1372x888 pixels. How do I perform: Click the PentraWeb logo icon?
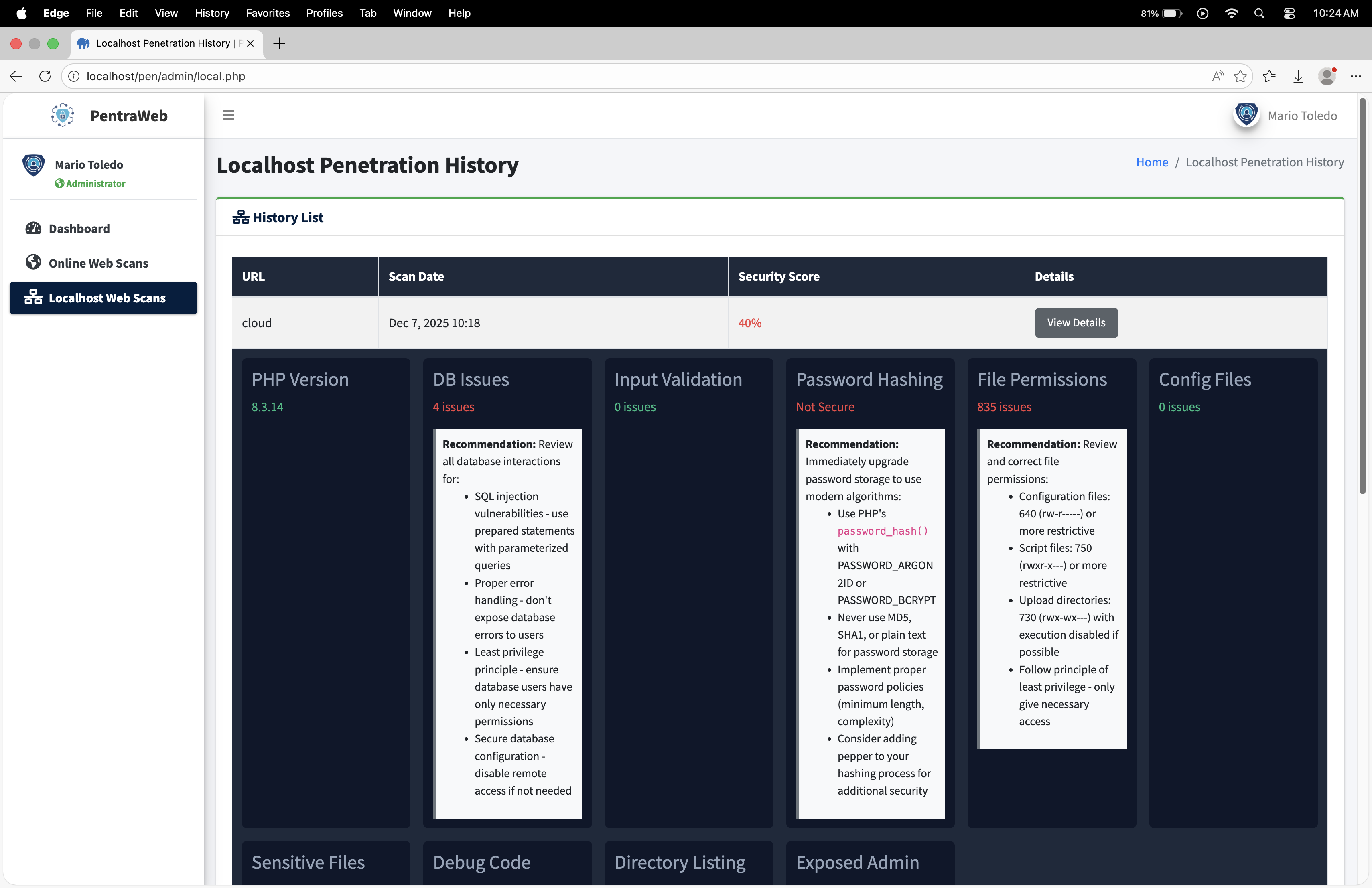[x=62, y=115]
